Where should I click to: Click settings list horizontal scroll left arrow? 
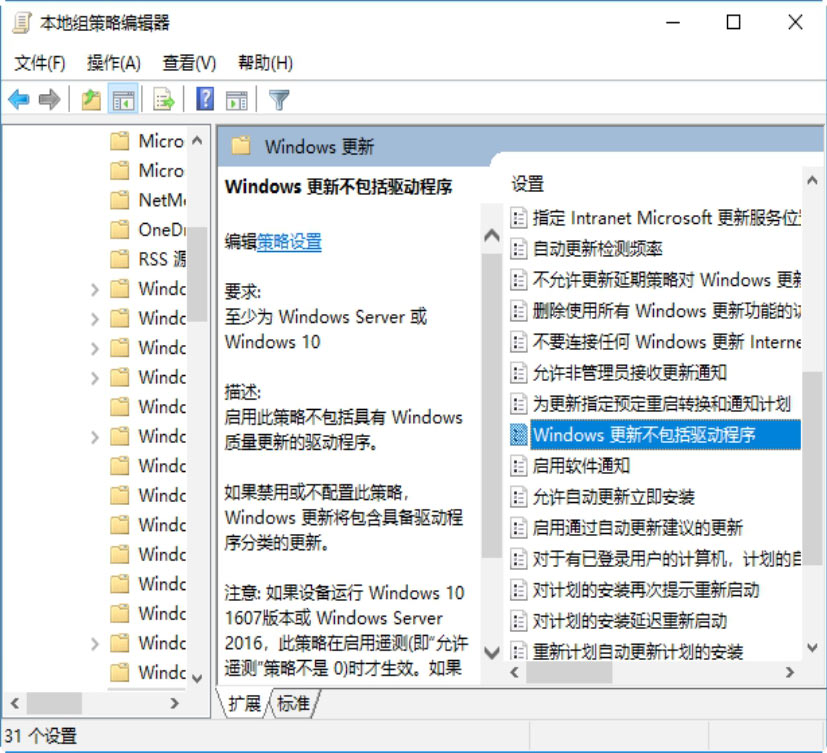coord(515,672)
